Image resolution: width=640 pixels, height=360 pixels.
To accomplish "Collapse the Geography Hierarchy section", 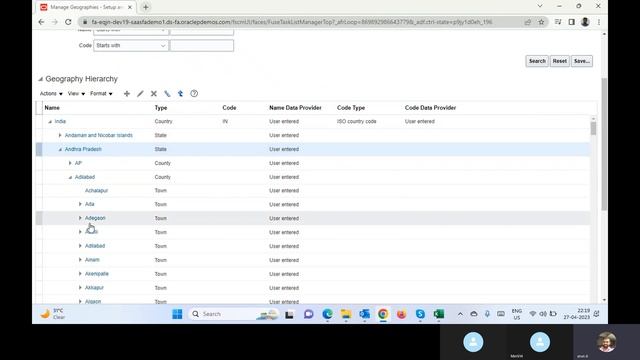I will (40, 79).
